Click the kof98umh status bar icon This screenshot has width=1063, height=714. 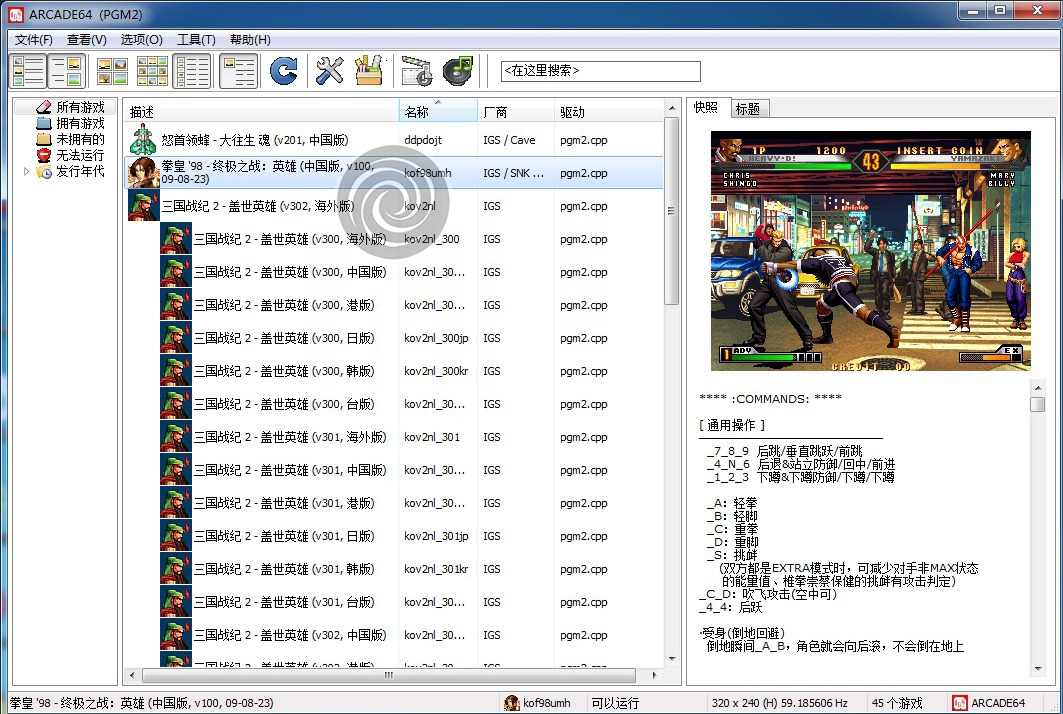(512, 703)
